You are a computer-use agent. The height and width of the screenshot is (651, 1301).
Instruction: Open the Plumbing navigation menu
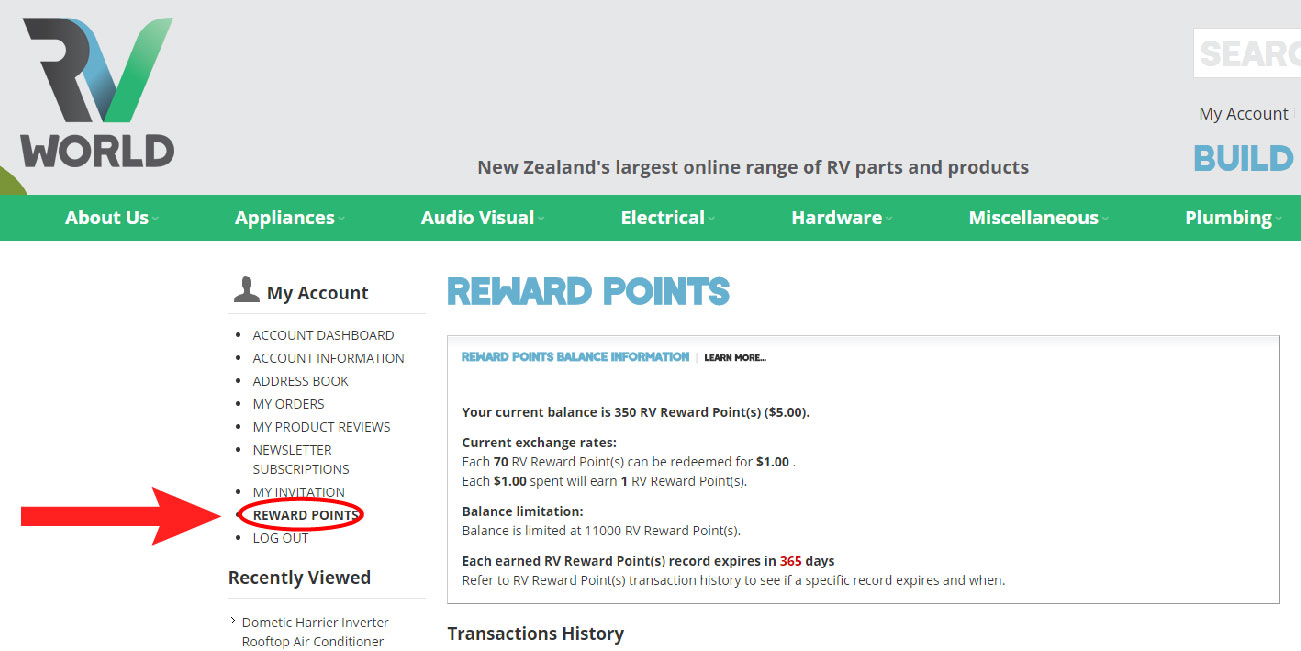point(1233,217)
